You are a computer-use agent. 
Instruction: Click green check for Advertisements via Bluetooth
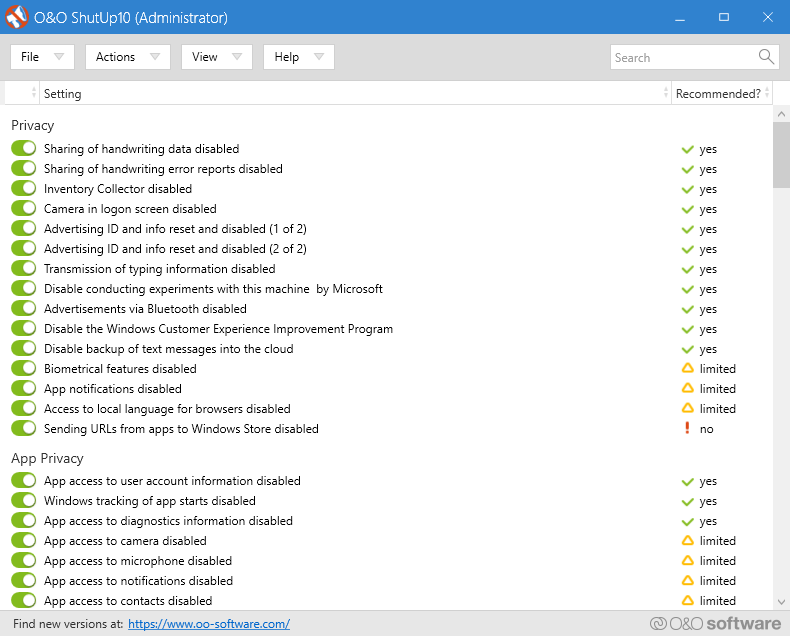(687, 310)
